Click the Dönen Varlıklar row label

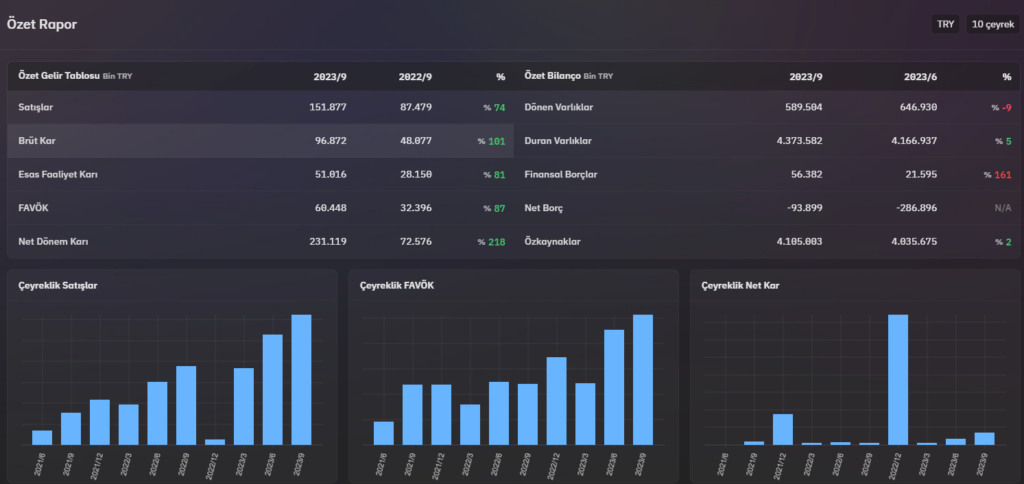(558, 107)
